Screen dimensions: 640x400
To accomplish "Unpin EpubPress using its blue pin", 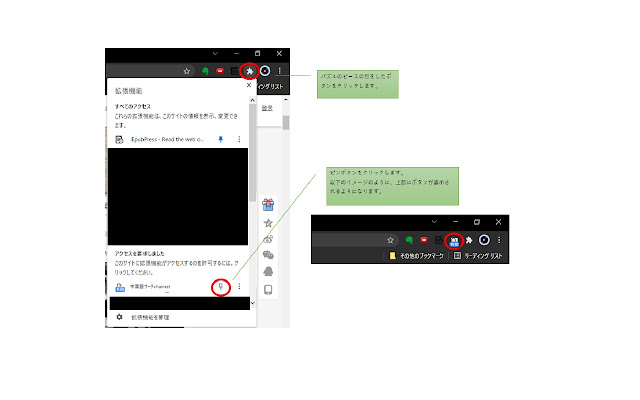I will pyautogui.click(x=220, y=139).
